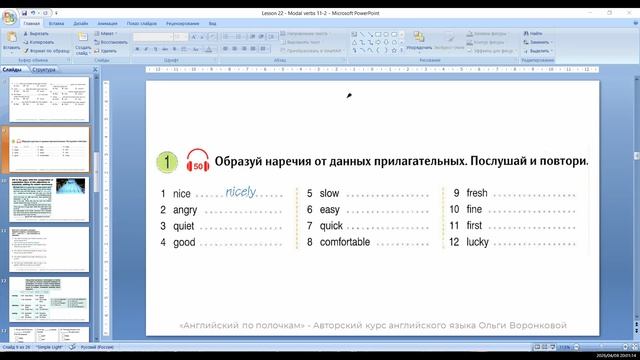The image size is (640, 360).
Task: Click Найти (find) in editing group
Action: coord(533,33)
